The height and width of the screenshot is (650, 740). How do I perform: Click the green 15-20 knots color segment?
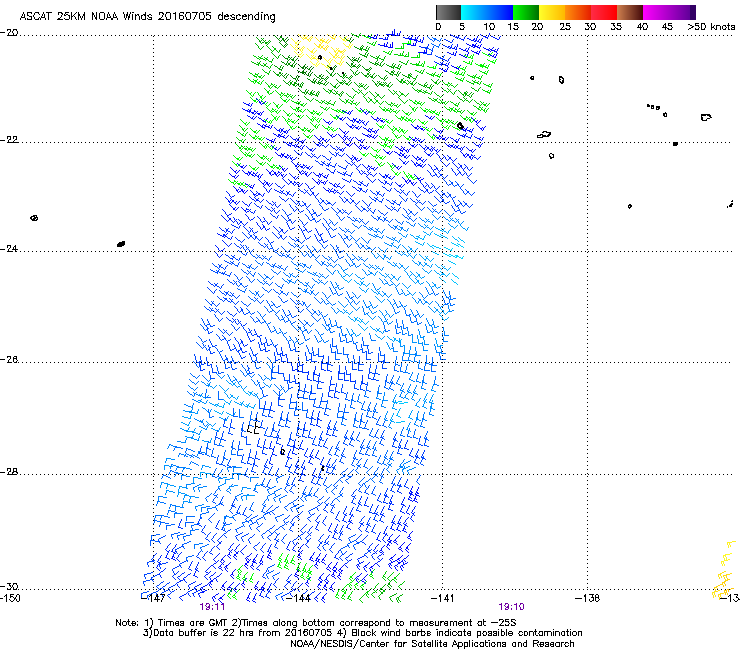coord(526,12)
